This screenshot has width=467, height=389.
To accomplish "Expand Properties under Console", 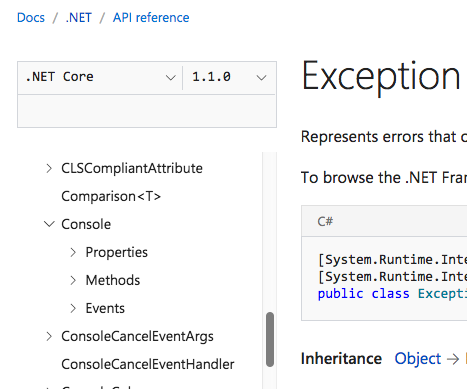I will point(73,252).
